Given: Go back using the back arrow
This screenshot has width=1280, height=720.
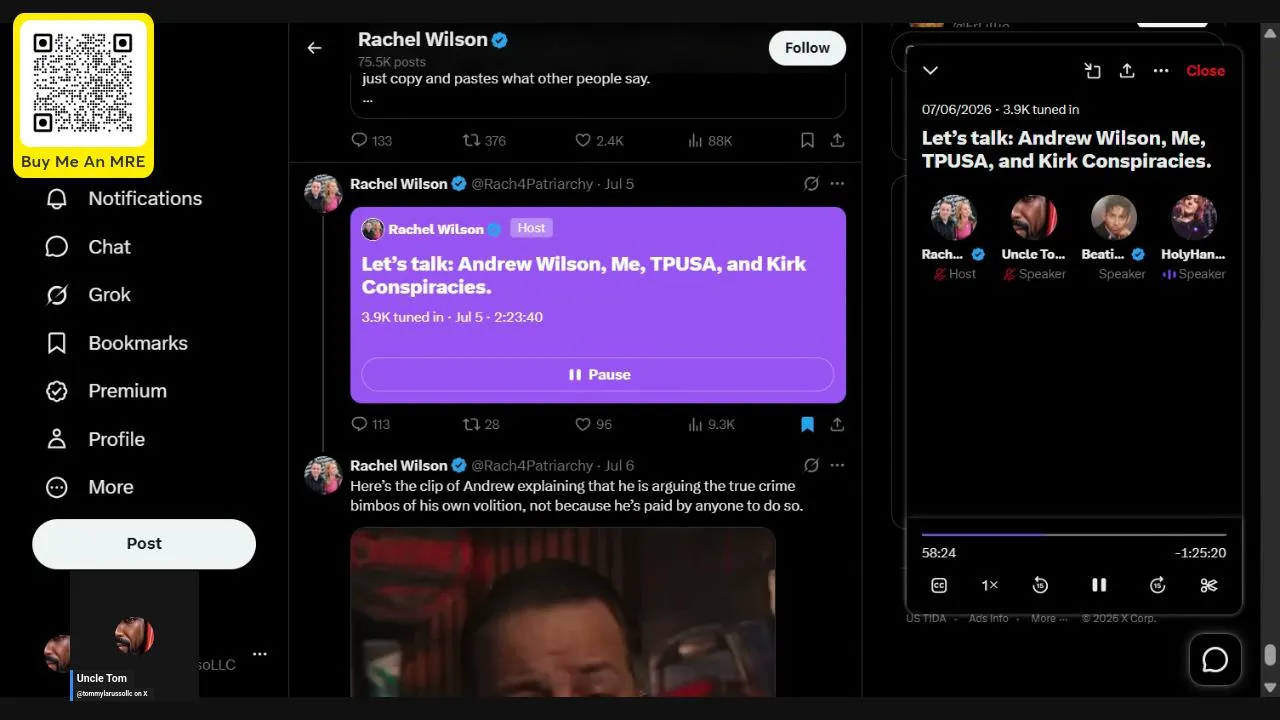Looking at the screenshot, I should 314,48.
